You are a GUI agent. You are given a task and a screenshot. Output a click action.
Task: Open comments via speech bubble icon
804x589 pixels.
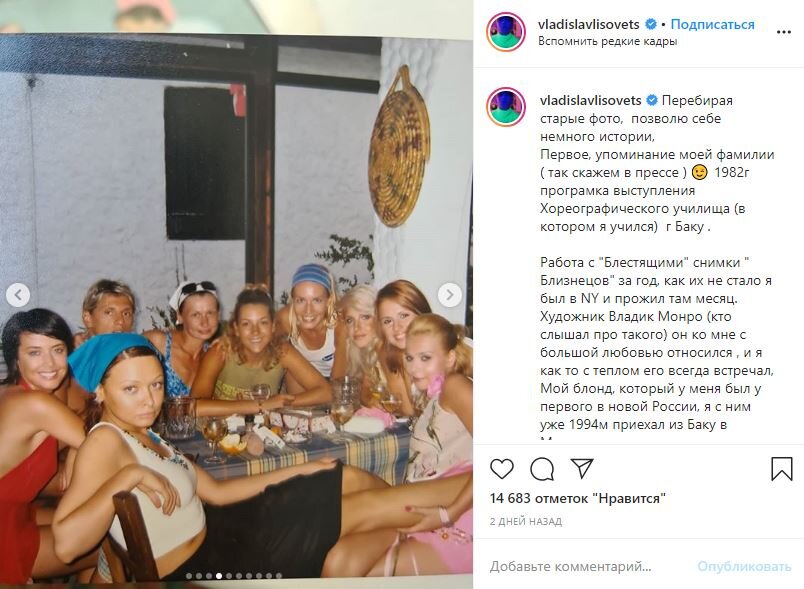[542, 469]
